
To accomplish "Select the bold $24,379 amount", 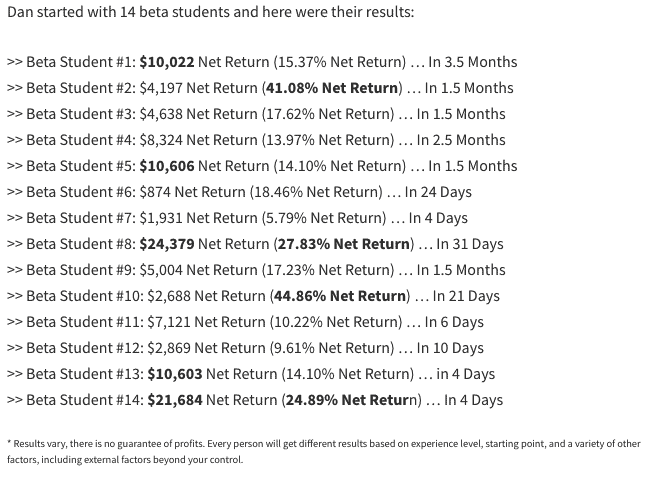I will [x=167, y=244].
